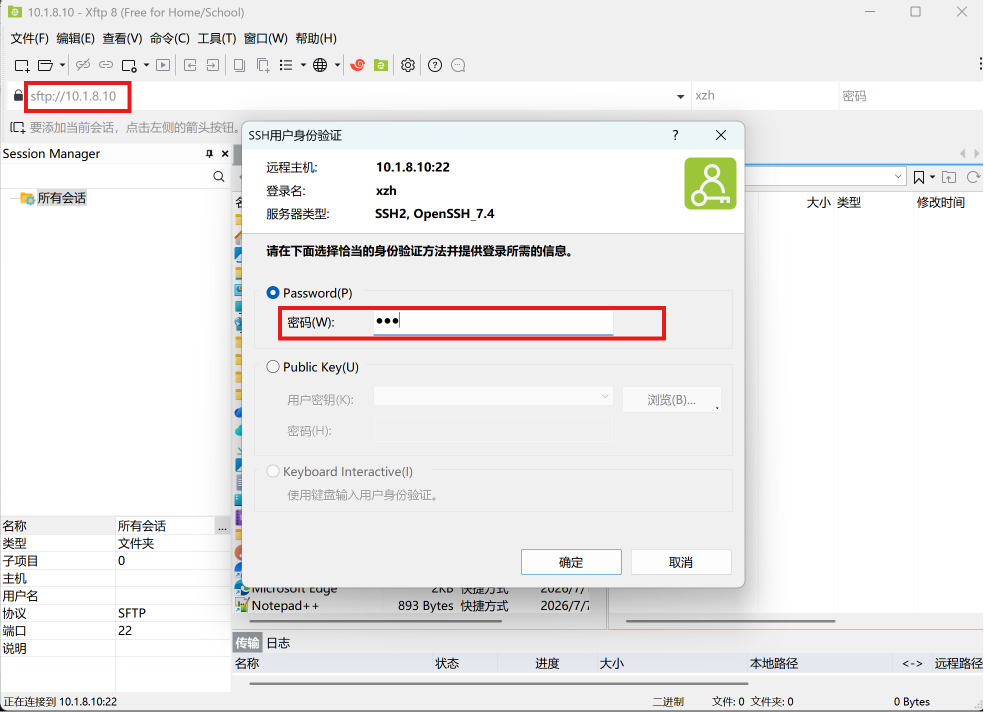Image resolution: width=984 pixels, height=712 pixels.
Task: Click the 类型 column header
Action: click(x=849, y=203)
